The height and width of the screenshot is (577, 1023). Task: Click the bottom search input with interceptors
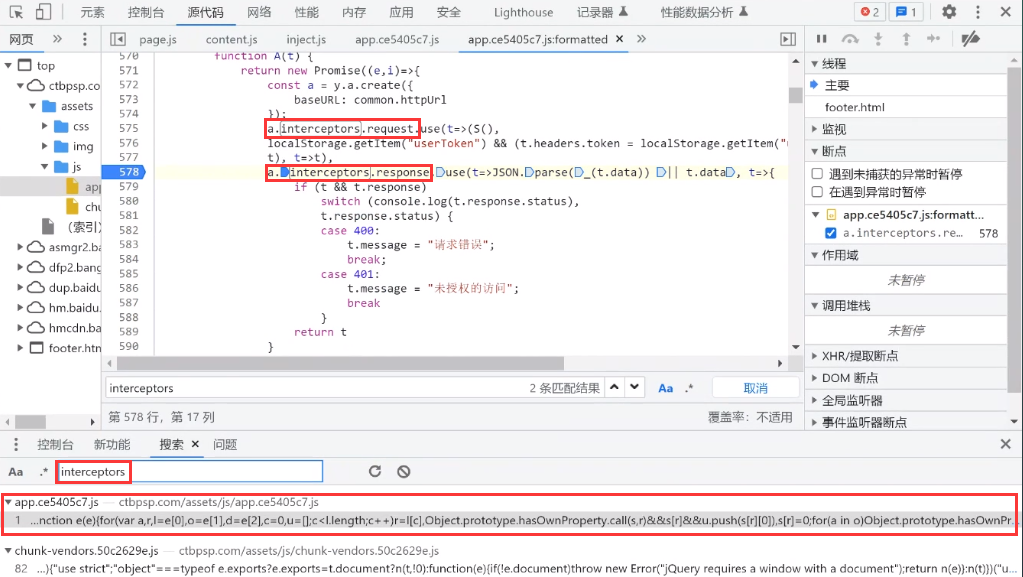coord(190,471)
